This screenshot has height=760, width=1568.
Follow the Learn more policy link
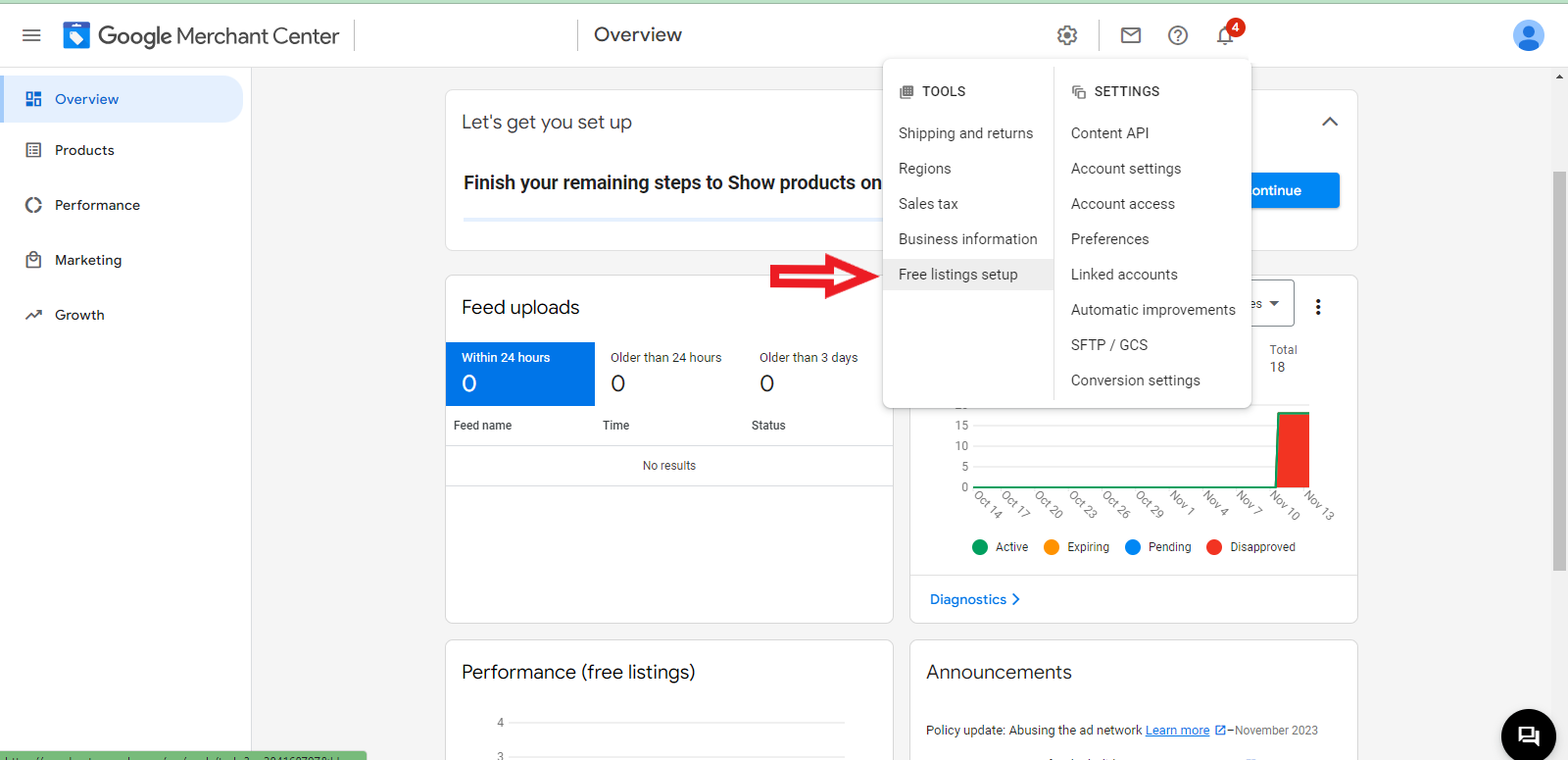(x=1177, y=731)
